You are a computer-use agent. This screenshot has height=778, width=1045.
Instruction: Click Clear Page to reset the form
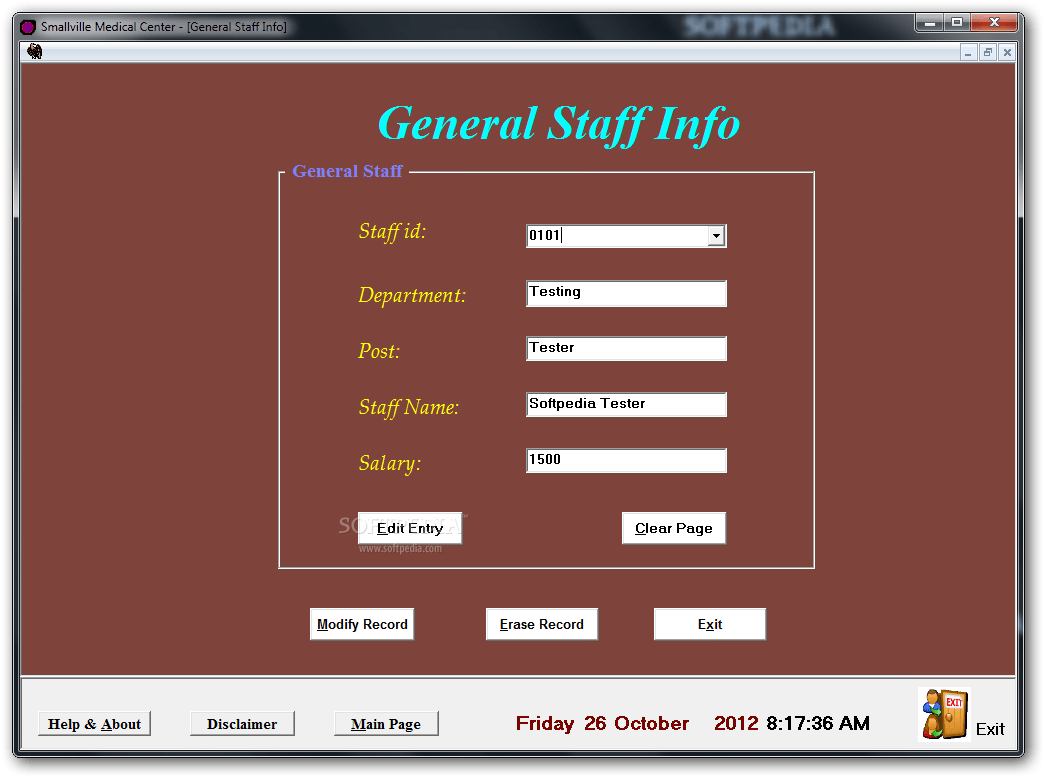tap(673, 528)
